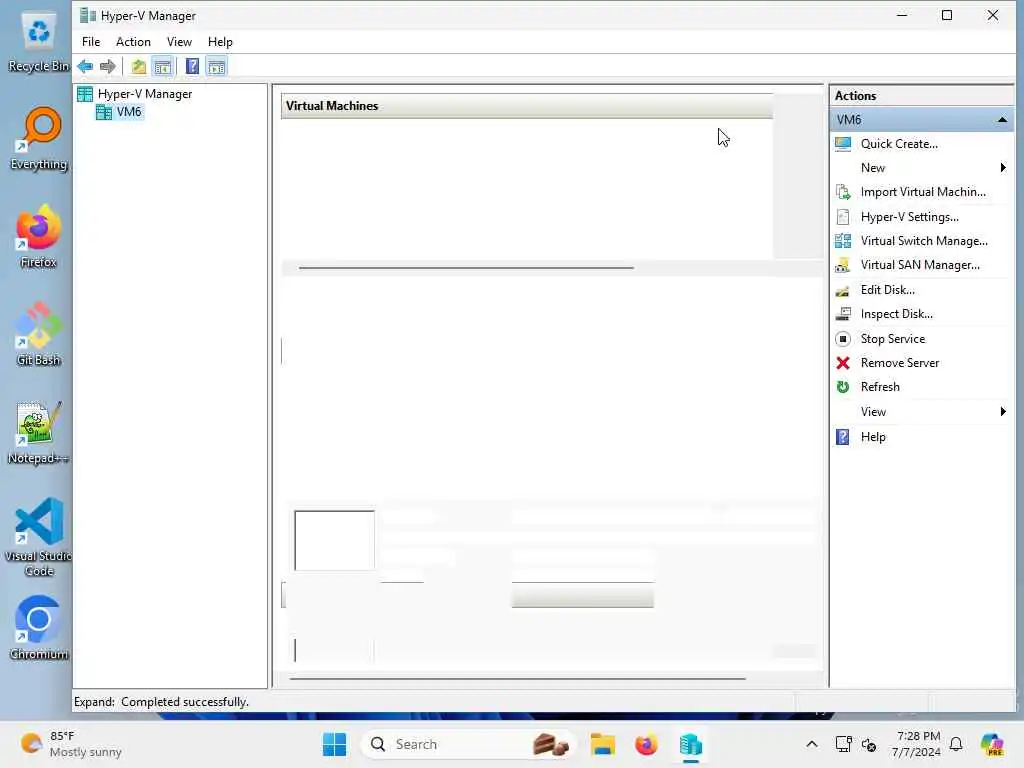The image size is (1024, 768).
Task: Click Stop Service action
Action: pos(892,339)
